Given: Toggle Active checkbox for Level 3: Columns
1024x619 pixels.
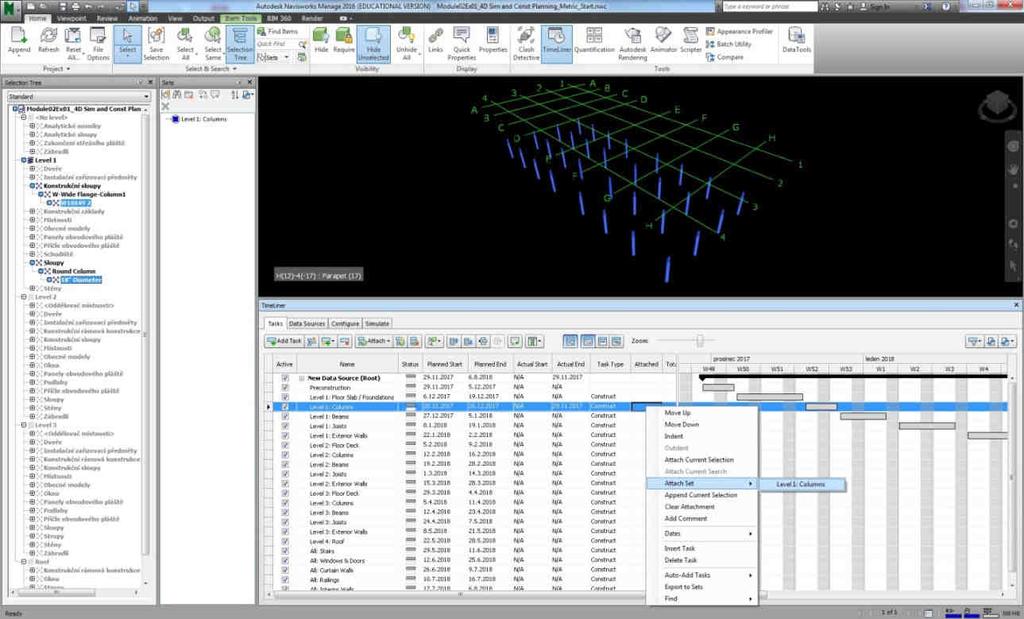Looking at the screenshot, I should point(285,503).
